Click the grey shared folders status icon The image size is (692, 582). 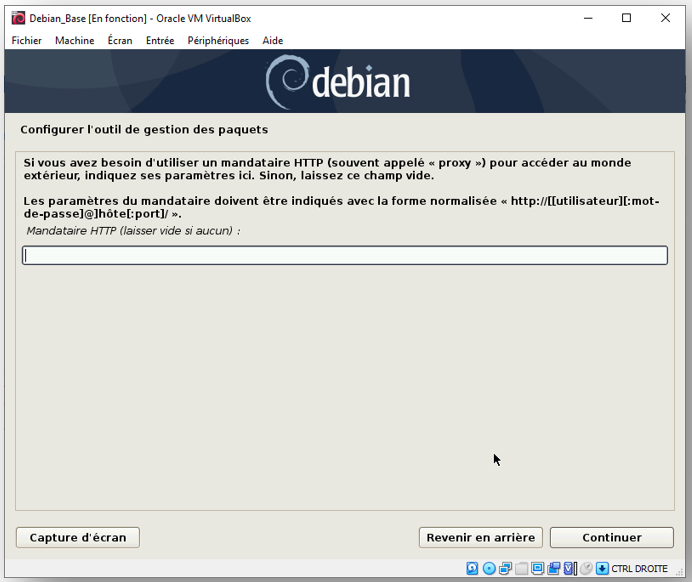(522, 568)
